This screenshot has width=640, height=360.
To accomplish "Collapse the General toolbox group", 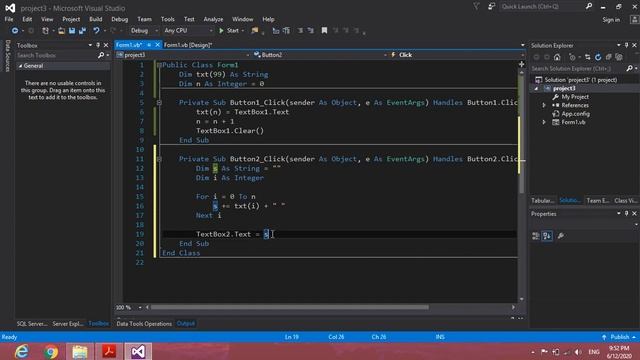I will 20,66.
